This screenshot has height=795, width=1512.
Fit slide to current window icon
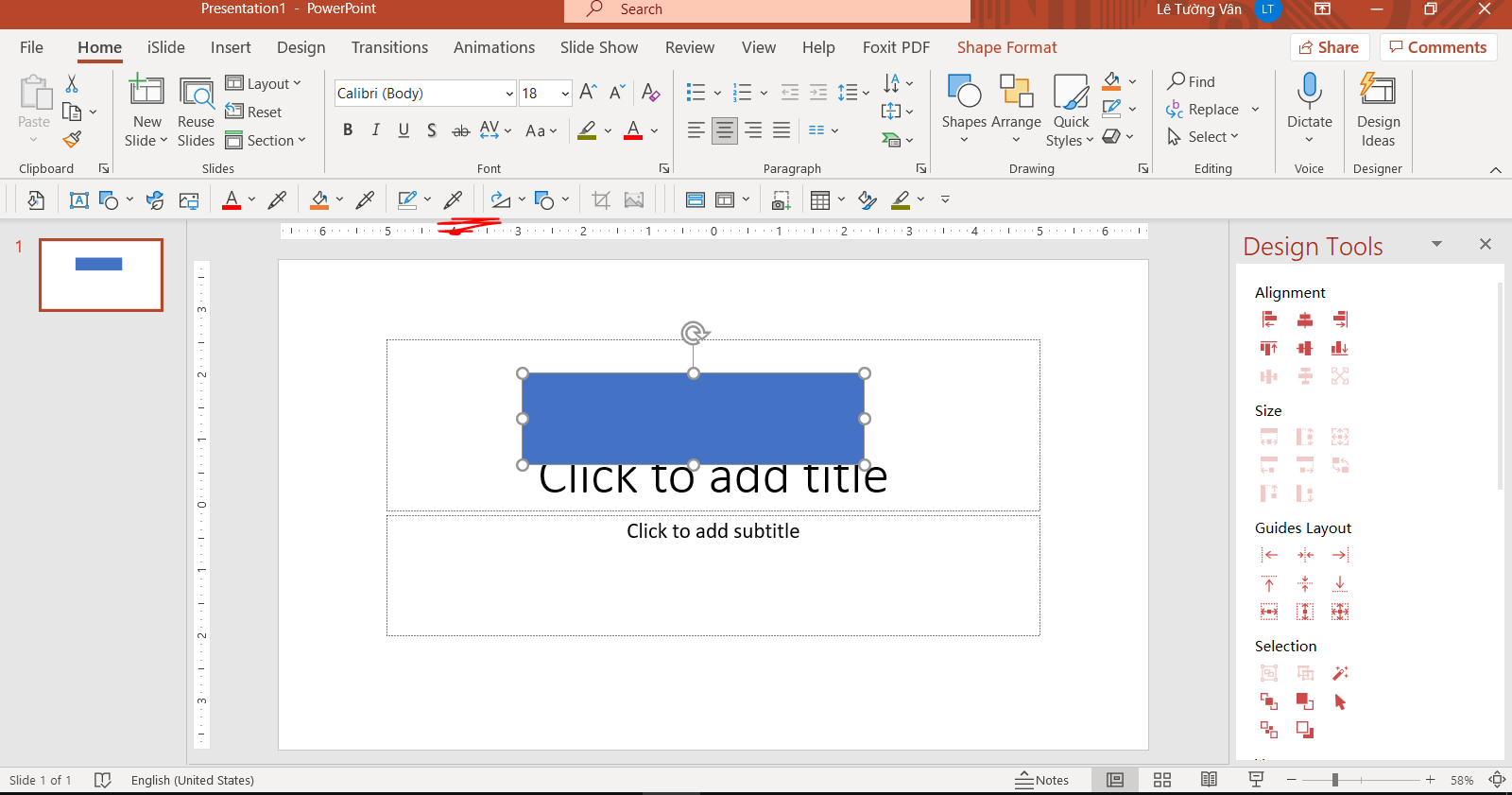pos(1497,780)
